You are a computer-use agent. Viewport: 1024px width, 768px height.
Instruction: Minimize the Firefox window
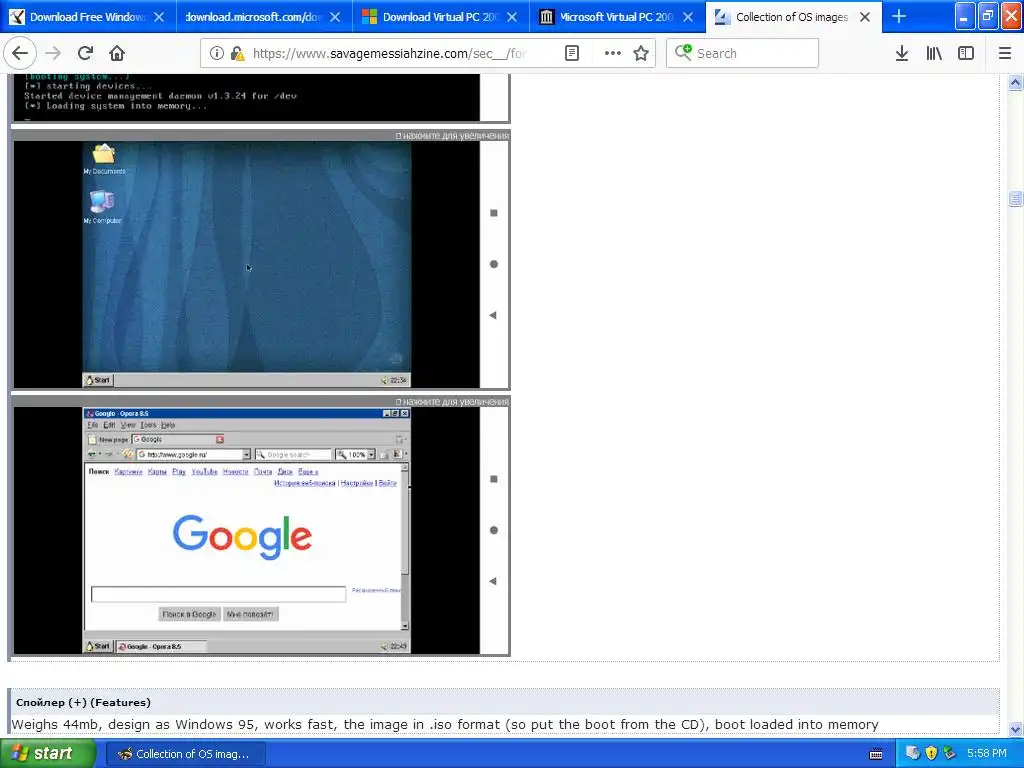click(965, 16)
